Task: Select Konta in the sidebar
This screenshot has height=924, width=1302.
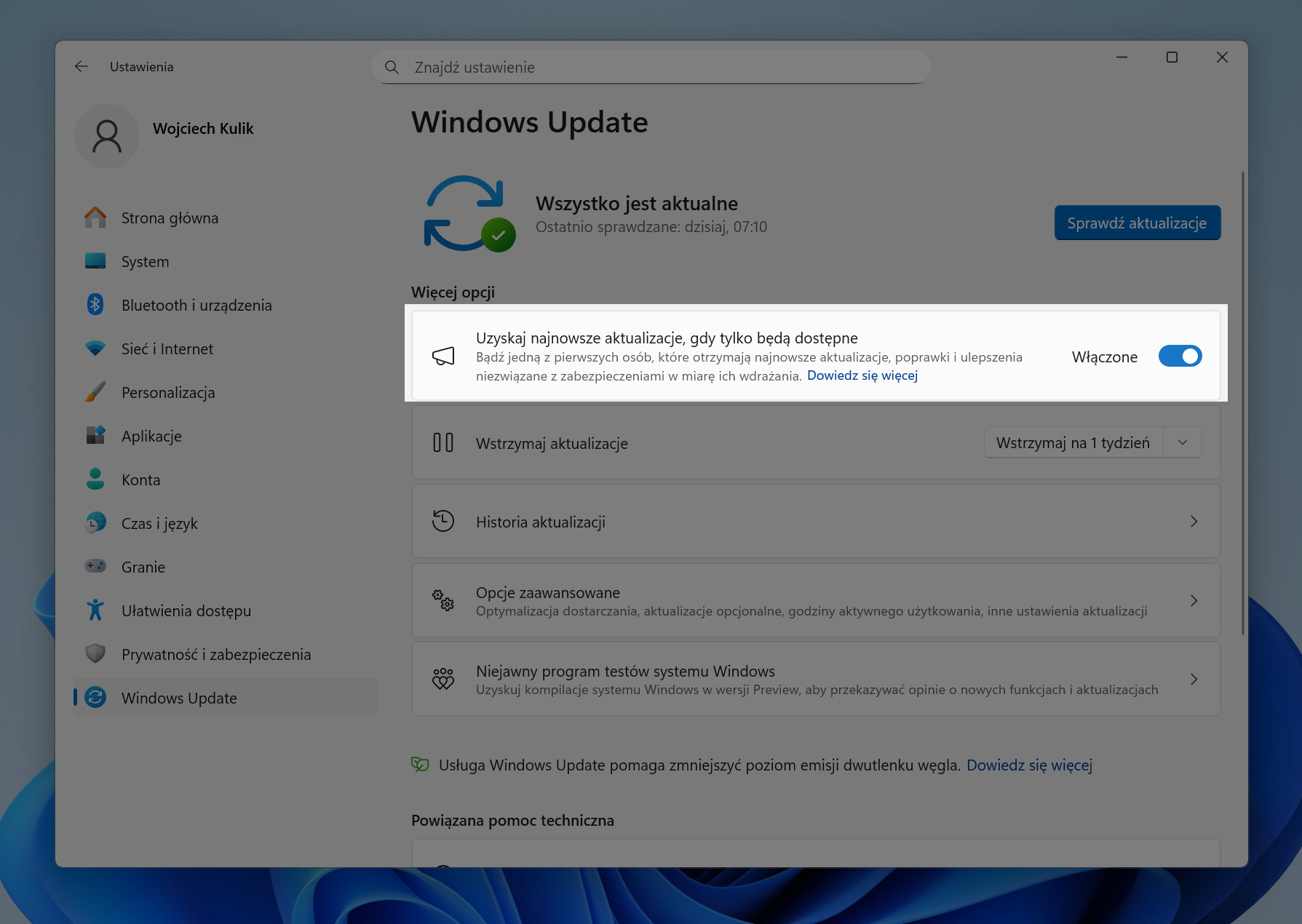Action: click(x=140, y=480)
